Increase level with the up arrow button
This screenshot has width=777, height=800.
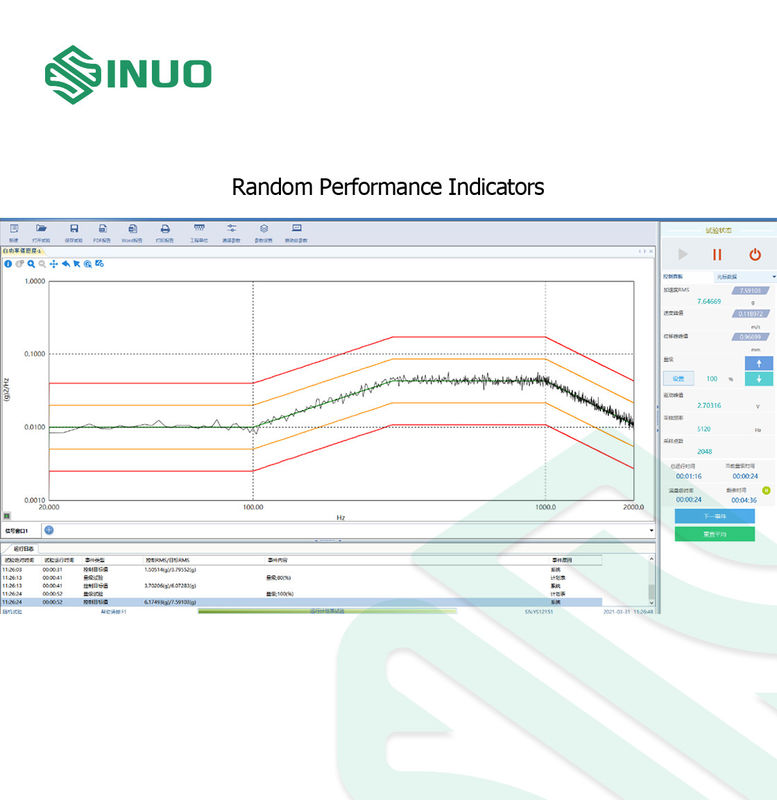click(759, 363)
